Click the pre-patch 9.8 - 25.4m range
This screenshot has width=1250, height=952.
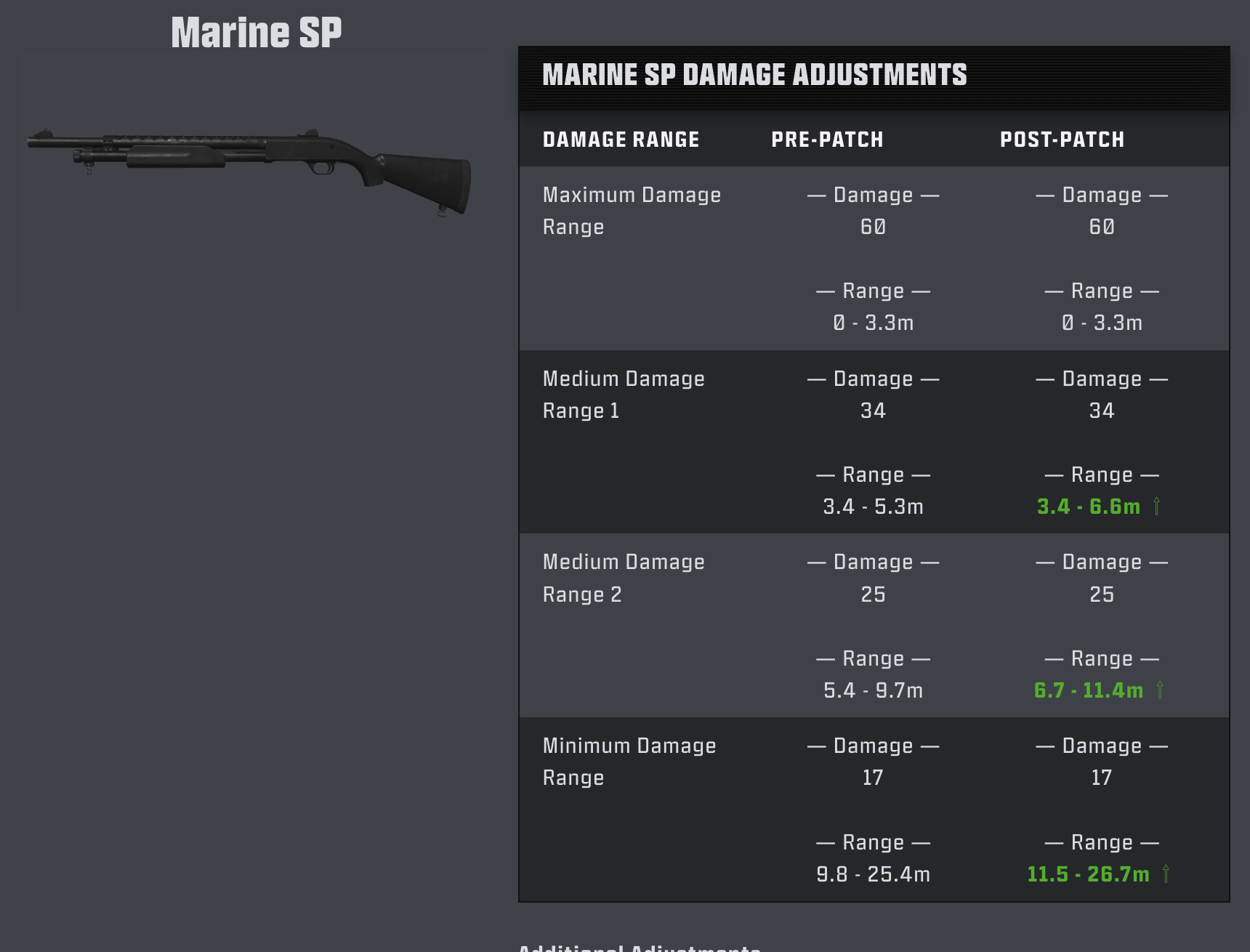click(873, 874)
